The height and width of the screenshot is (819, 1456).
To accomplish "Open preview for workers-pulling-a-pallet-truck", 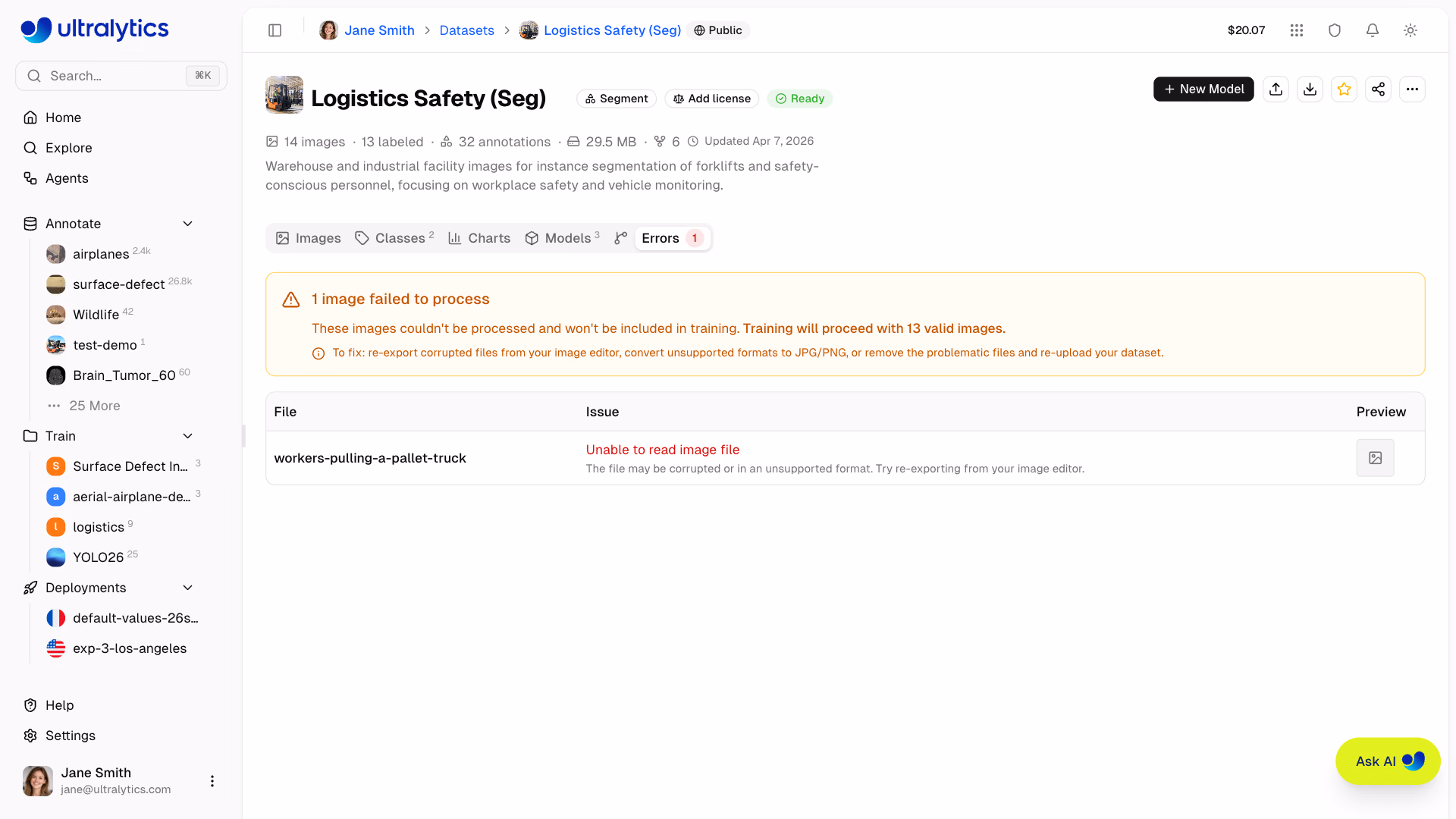I will [1376, 458].
